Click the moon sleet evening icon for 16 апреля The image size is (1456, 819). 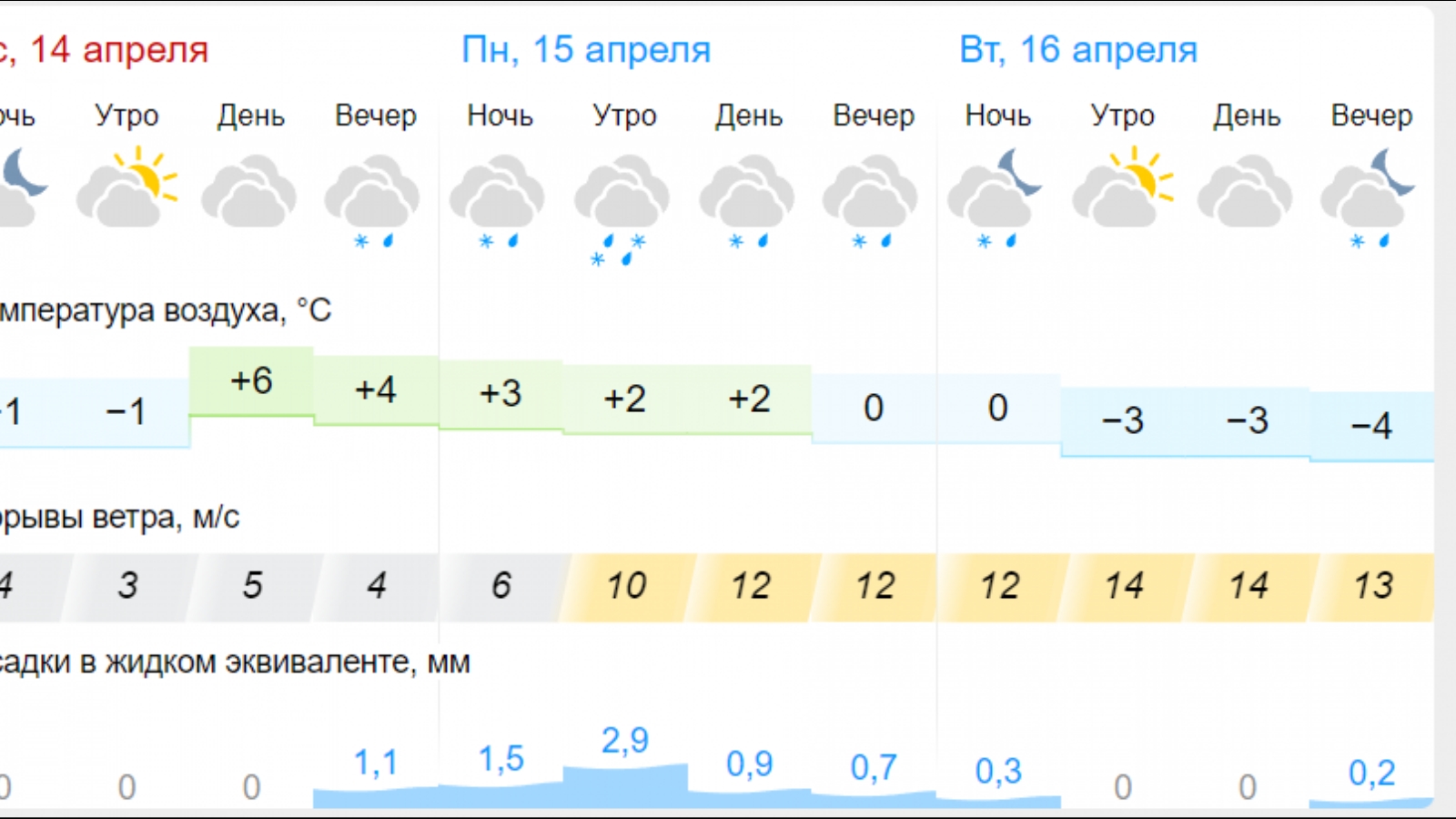(1370, 198)
